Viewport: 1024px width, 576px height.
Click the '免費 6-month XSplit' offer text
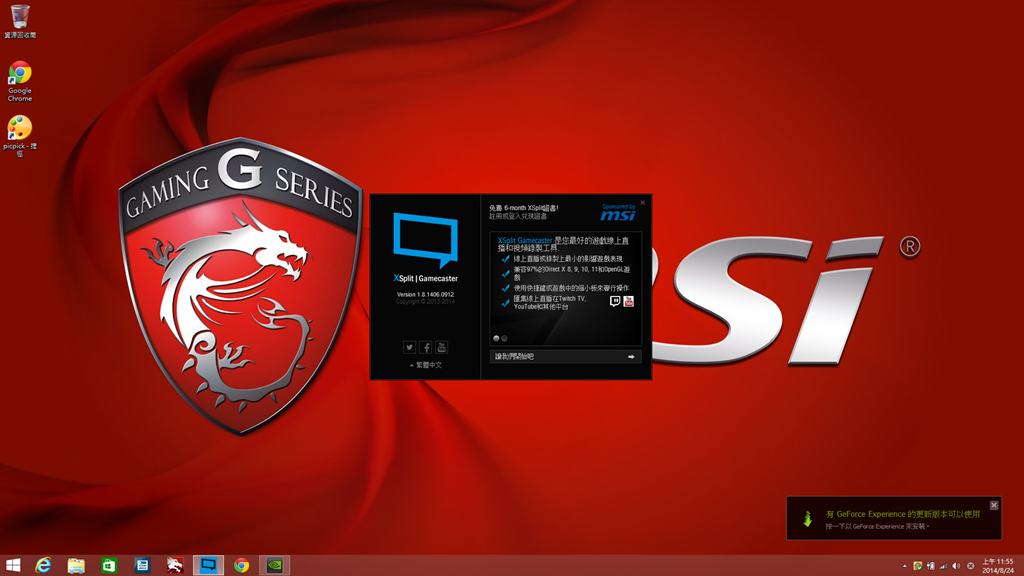[524, 208]
